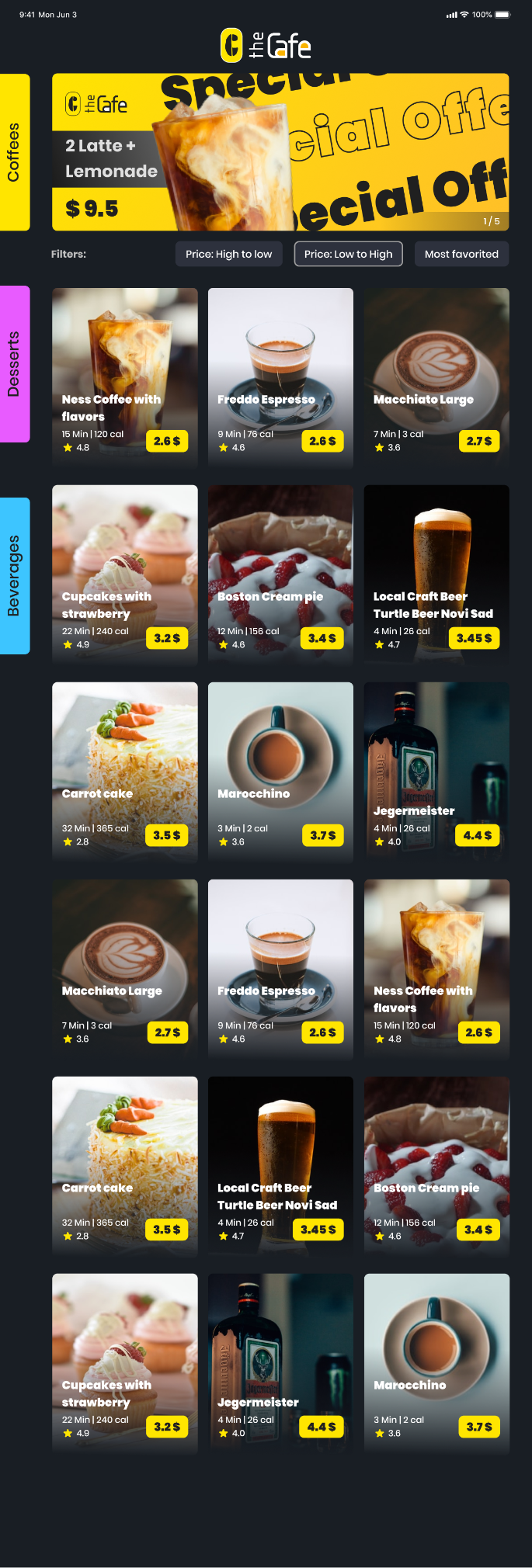This screenshot has width=532, height=1568.
Task: Tap the star rating on Jegermeister in the third row
Action: click(388, 841)
